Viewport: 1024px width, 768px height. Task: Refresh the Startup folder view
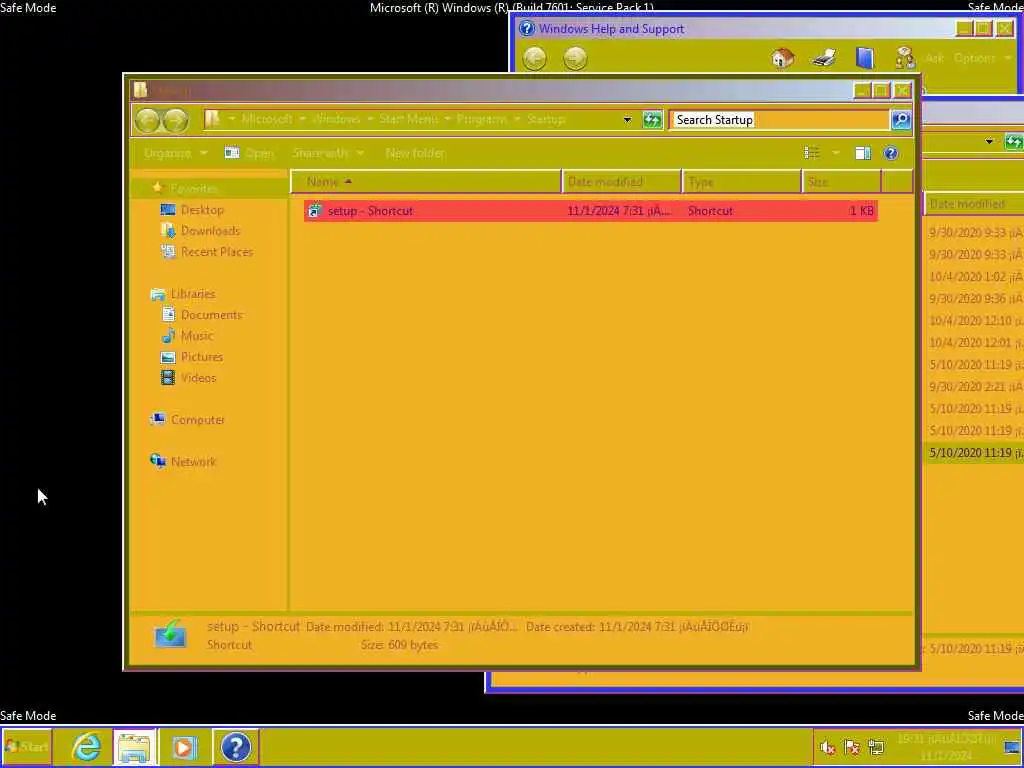point(652,120)
